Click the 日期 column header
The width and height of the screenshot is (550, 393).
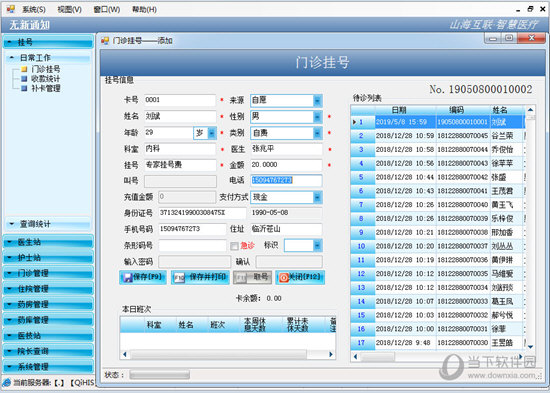406,110
